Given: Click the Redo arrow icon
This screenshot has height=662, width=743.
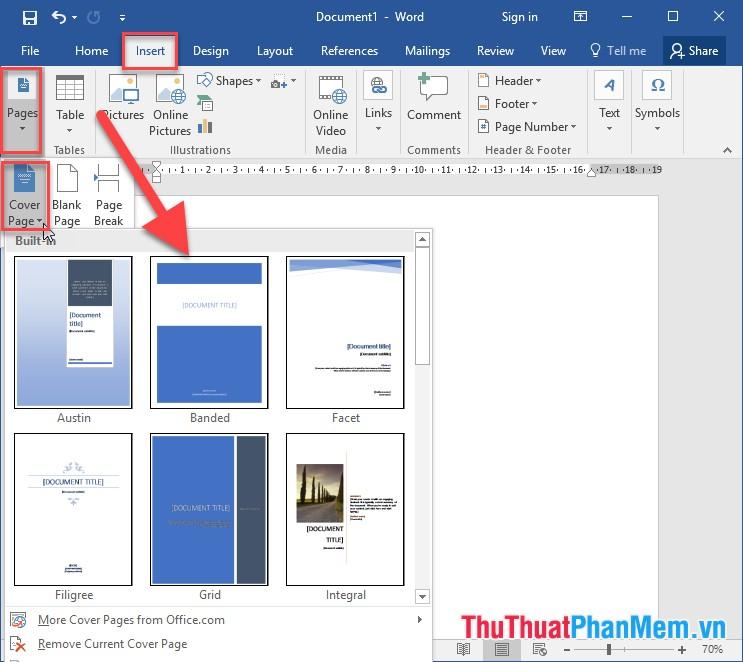Looking at the screenshot, I should click(x=94, y=18).
